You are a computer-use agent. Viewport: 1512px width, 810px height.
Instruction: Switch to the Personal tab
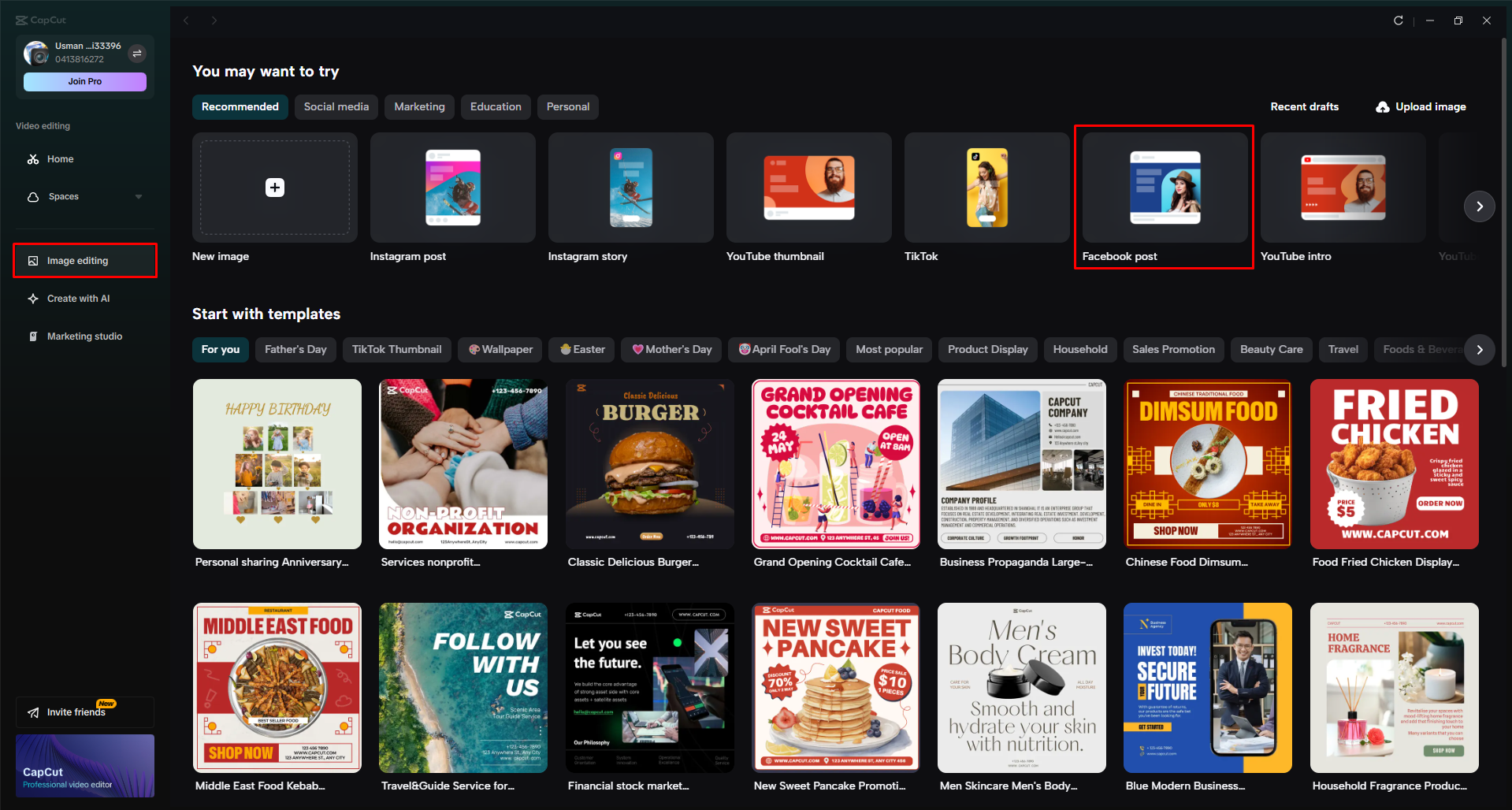click(568, 107)
